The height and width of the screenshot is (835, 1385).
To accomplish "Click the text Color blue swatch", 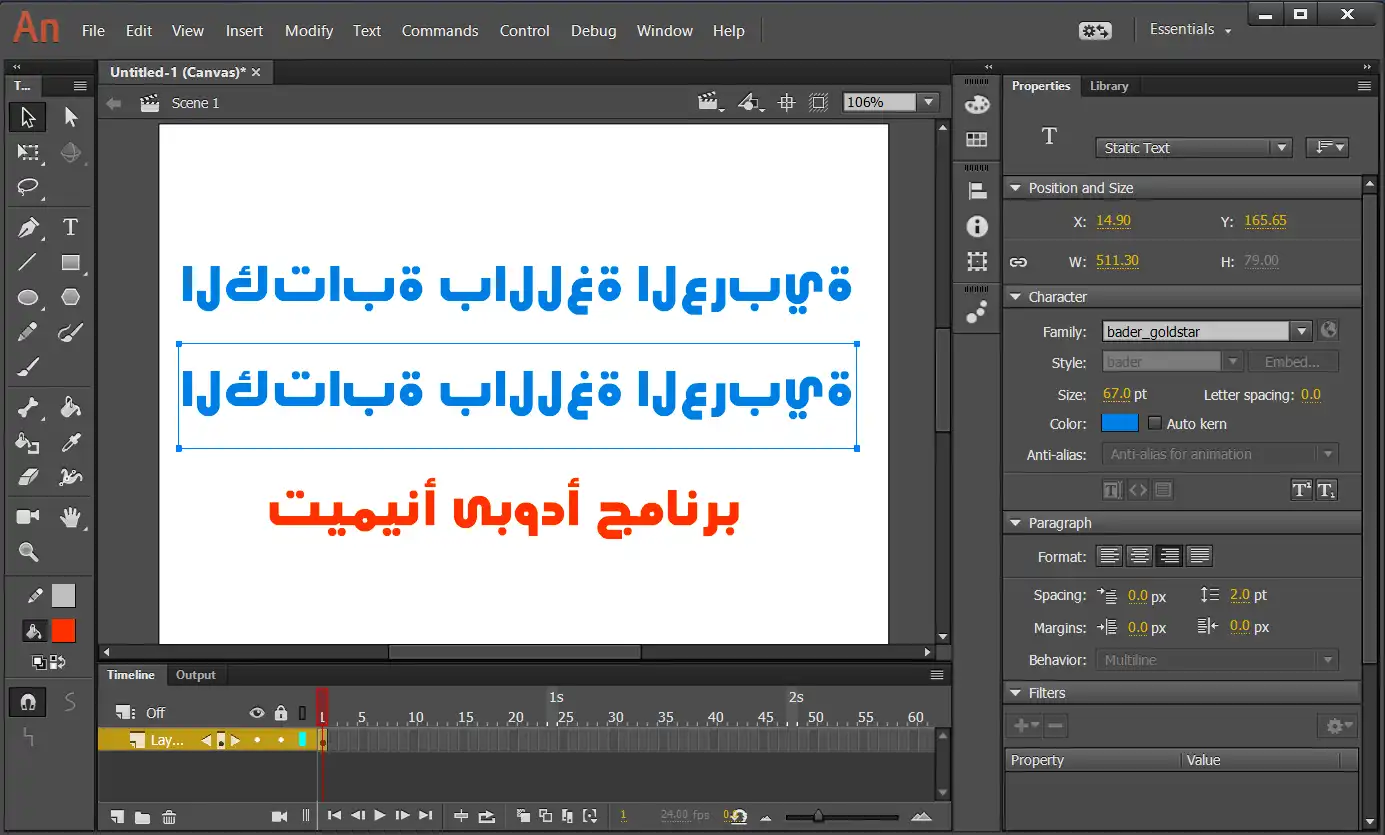I will tap(1120, 423).
